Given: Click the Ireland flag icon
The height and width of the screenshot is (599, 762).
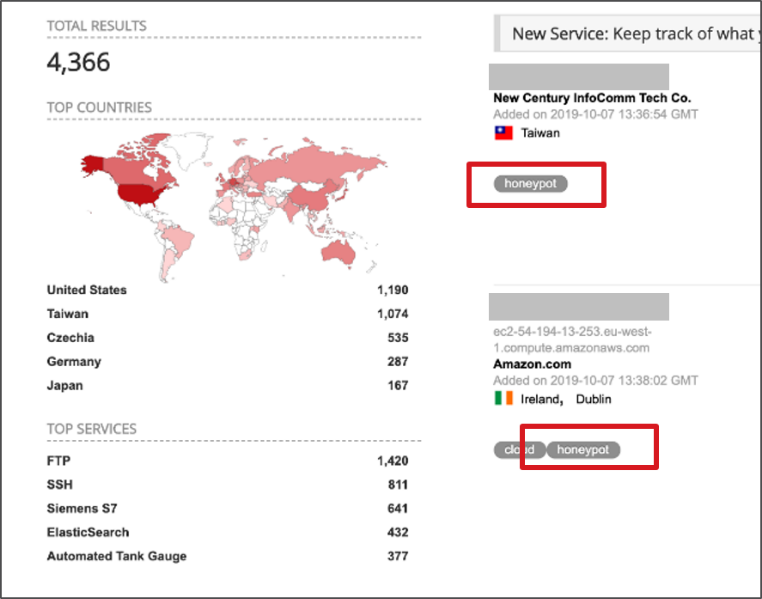Looking at the screenshot, I should (x=503, y=399).
